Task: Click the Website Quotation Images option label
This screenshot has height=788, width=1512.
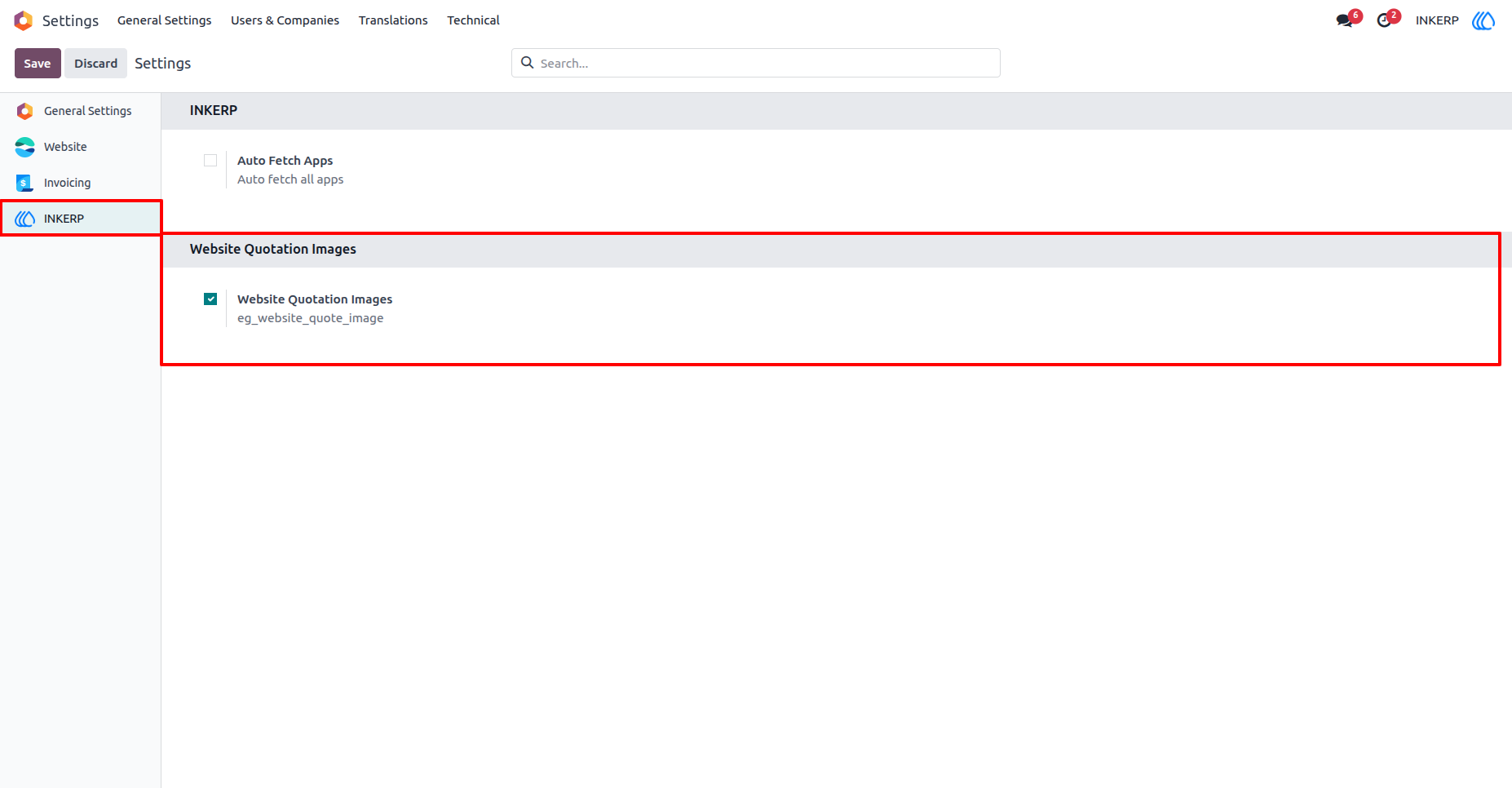Action: coord(315,299)
